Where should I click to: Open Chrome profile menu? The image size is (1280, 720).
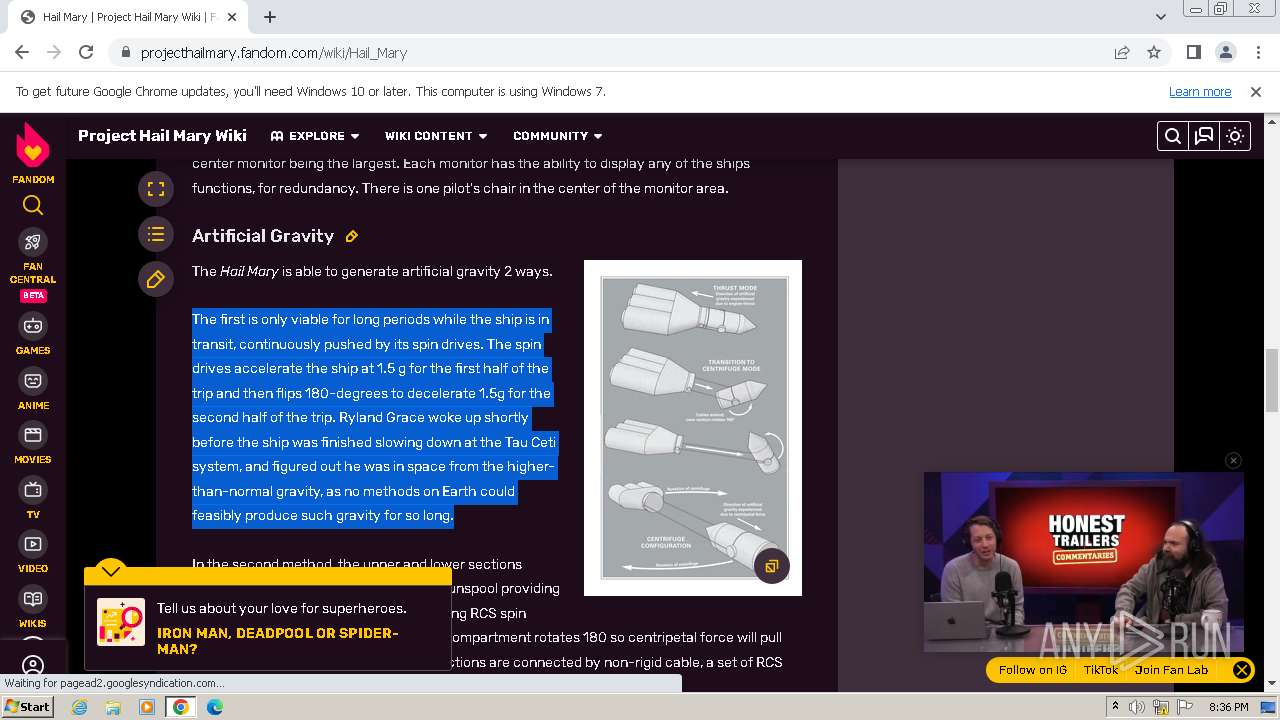click(1225, 52)
